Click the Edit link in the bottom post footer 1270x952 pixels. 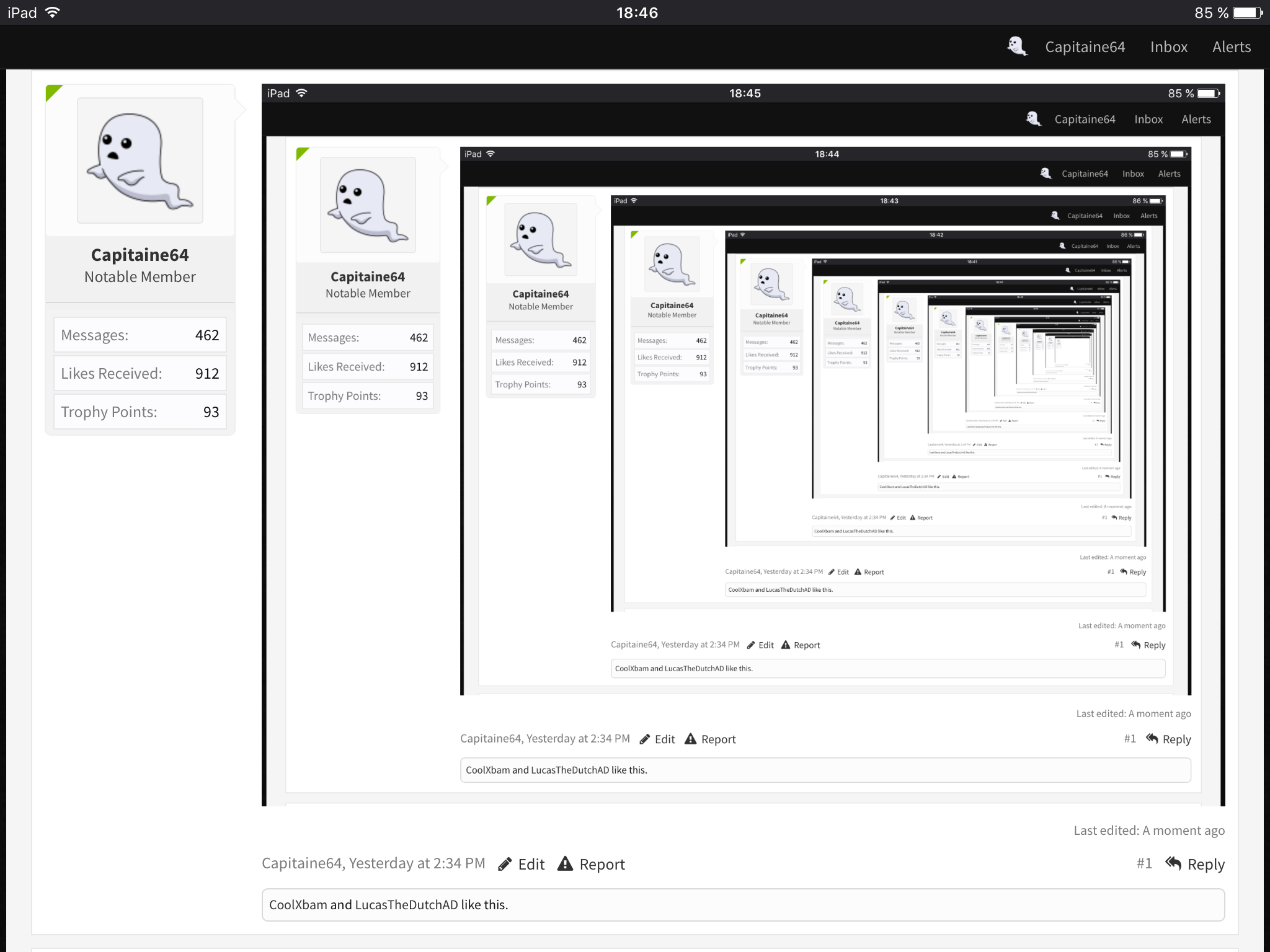coord(531,865)
